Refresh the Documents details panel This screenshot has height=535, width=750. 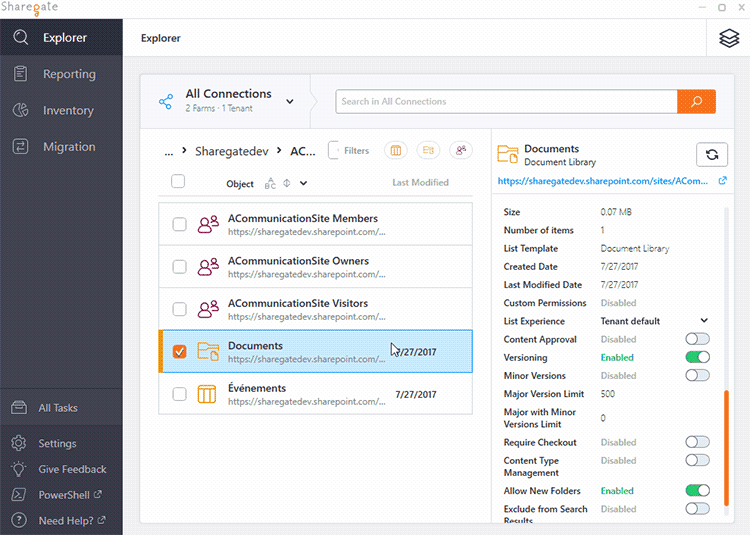click(x=712, y=154)
